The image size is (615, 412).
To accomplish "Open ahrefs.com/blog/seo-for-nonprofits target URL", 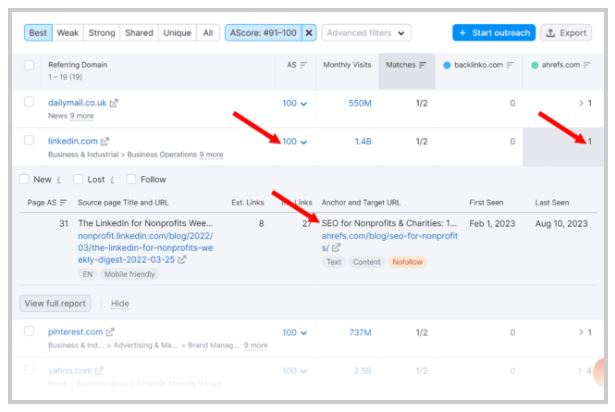I will click(x=389, y=242).
